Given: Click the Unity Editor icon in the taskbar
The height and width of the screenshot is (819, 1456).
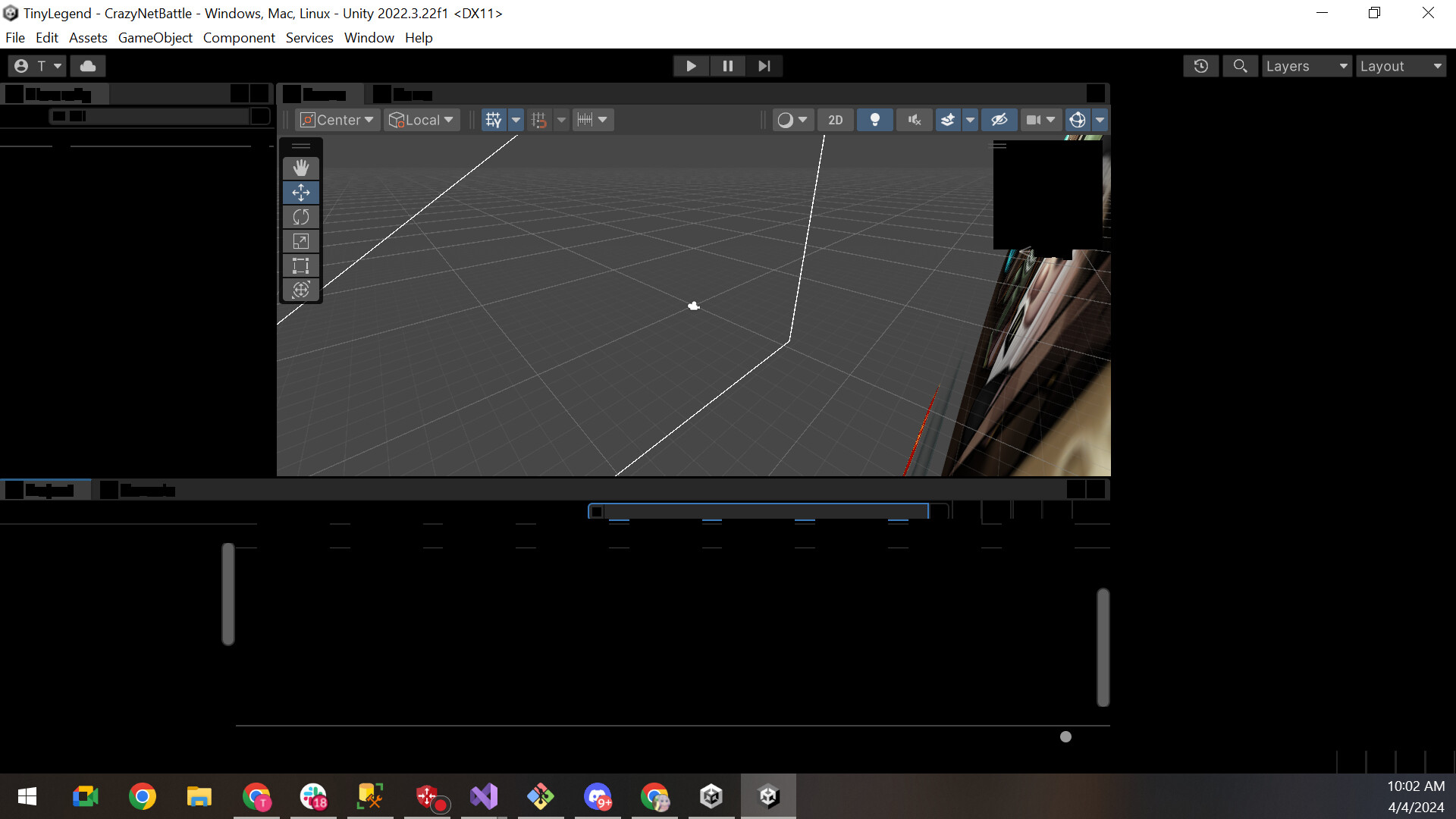Looking at the screenshot, I should [768, 796].
